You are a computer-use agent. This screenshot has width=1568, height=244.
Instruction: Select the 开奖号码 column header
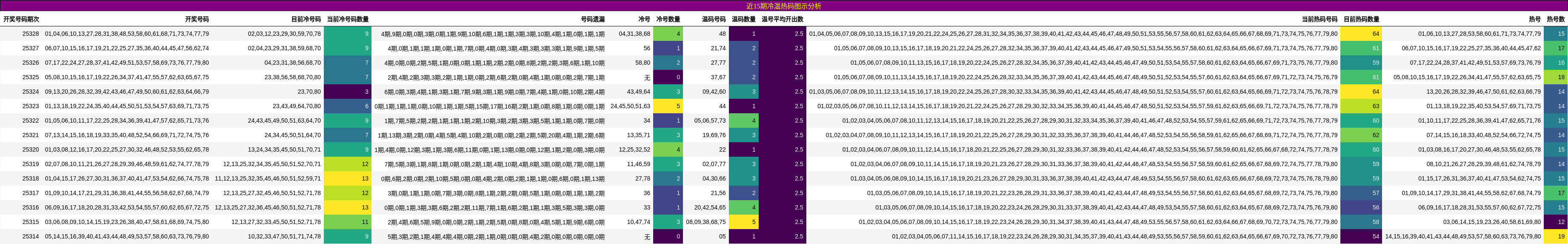click(197, 20)
